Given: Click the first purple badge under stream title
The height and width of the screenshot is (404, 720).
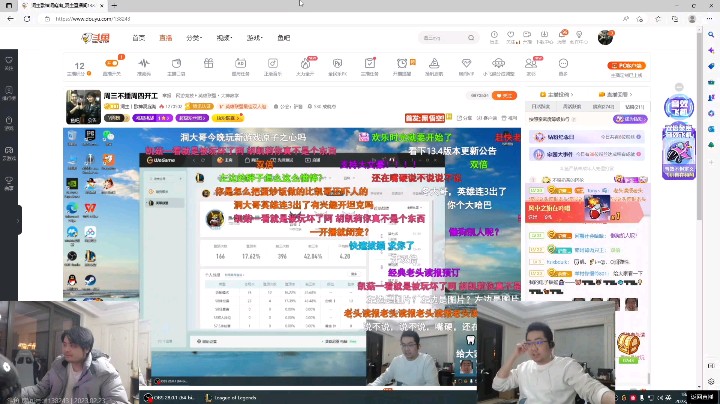Looking at the screenshot, I should pyautogui.click(x=152, y=118).
